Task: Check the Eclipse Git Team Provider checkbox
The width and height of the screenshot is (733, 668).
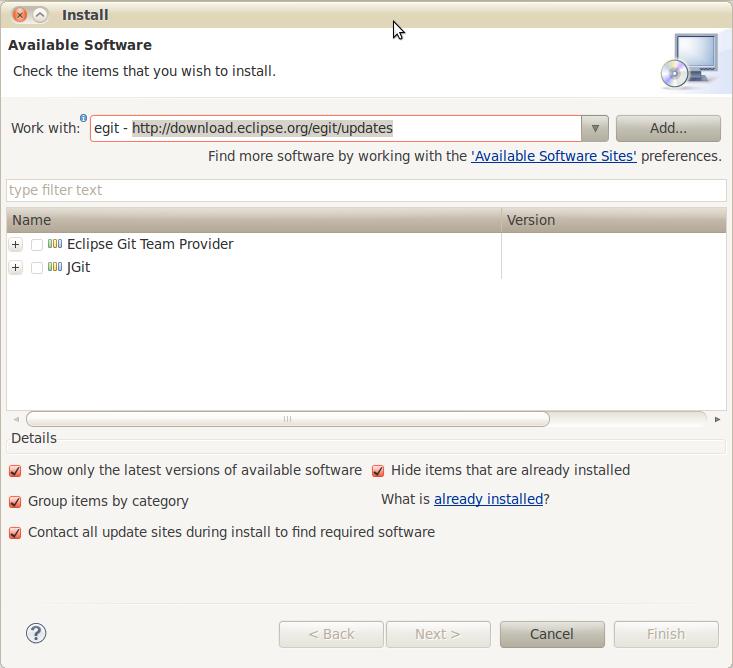Action: [36, 244]
